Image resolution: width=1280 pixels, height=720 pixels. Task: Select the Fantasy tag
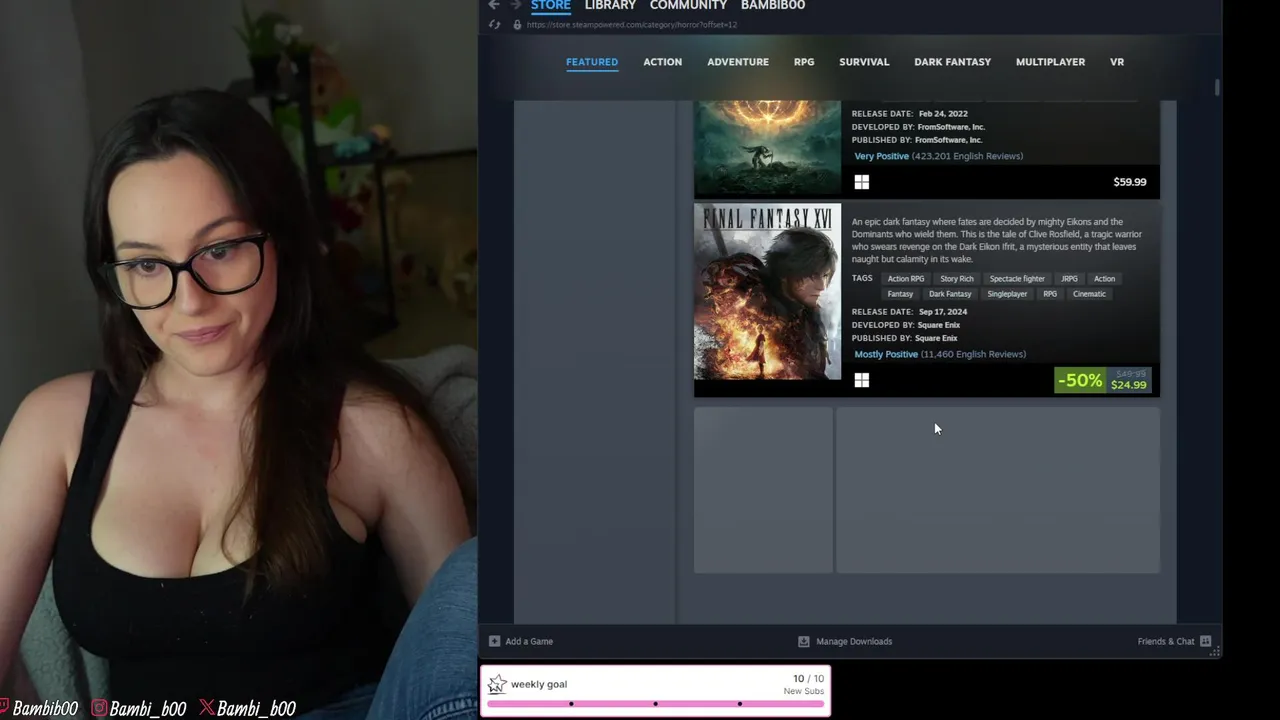(x=900, y=294)
